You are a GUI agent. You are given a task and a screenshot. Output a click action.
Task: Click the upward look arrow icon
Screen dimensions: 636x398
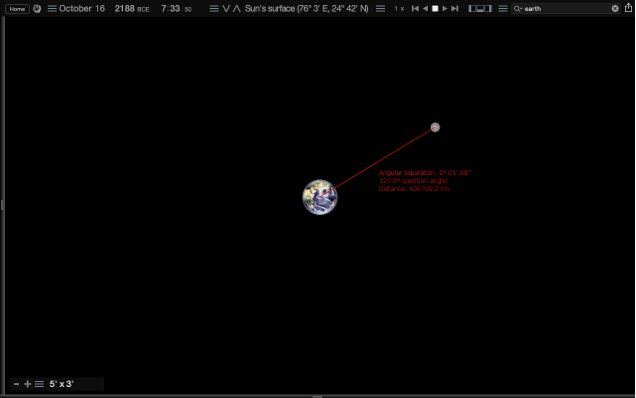tap(237, 9)
